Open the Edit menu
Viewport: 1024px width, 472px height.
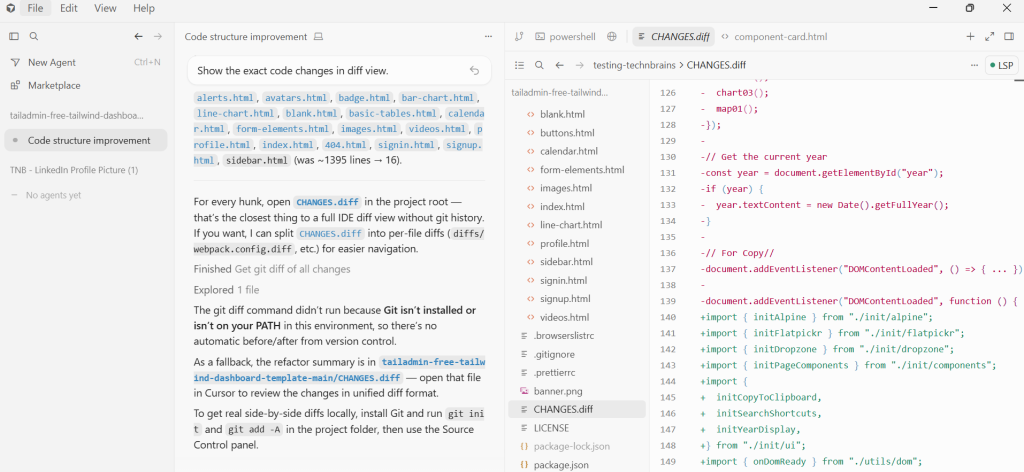pyautogui.click(x=69, y=8)
